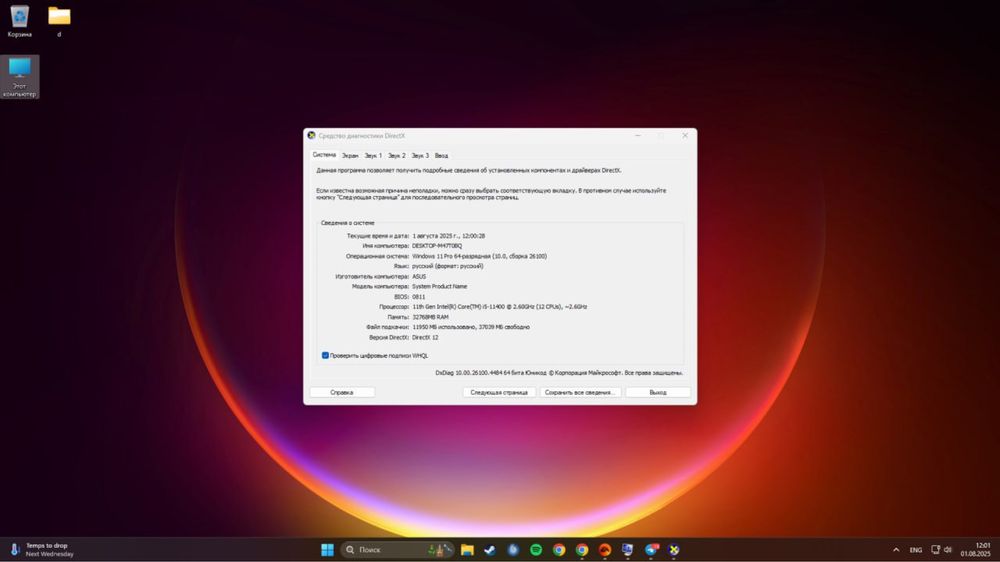Uncheck "Проверить цифровые подписи WHQL" checkbox
Screen dimensions: 1000x562
(325, 355)
